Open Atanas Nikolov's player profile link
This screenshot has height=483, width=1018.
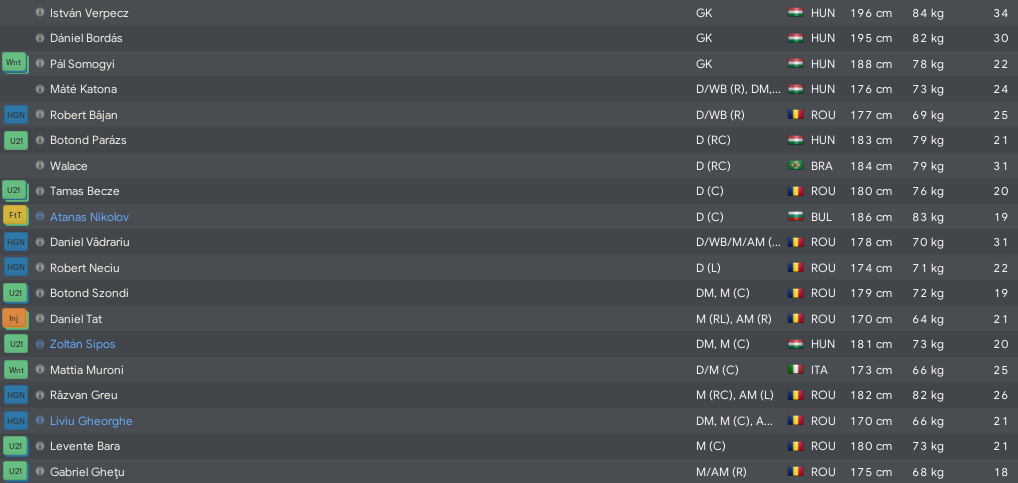click(x=89, y=217)
